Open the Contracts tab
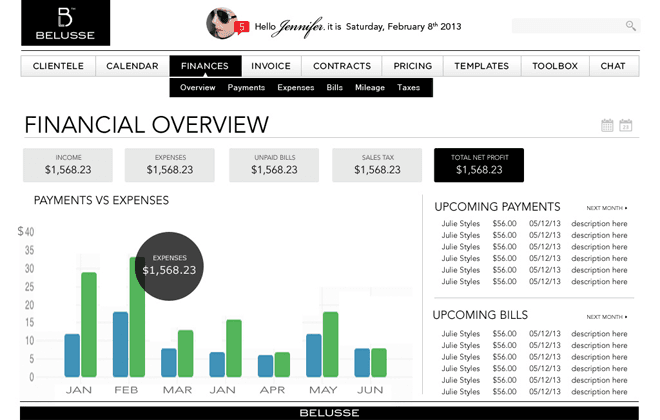Screen dimensions: 660x420 pos(342,66)
